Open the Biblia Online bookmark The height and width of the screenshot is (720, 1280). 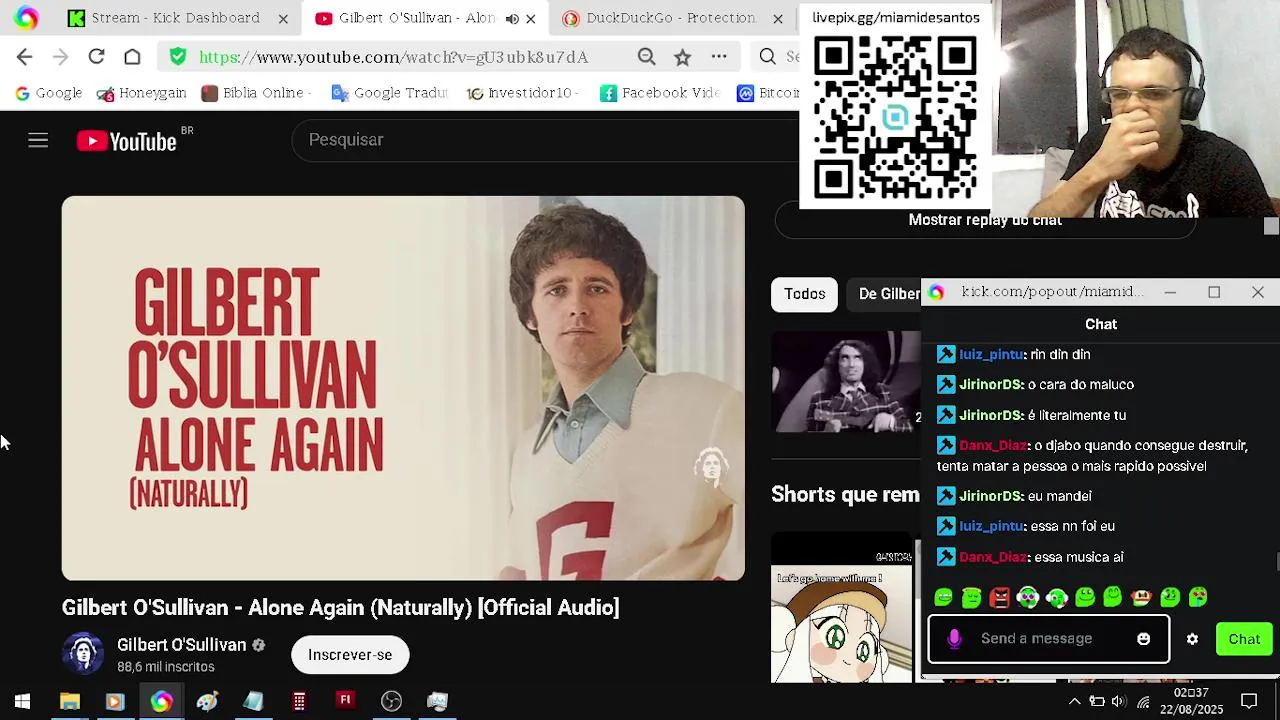pos(256,93)
